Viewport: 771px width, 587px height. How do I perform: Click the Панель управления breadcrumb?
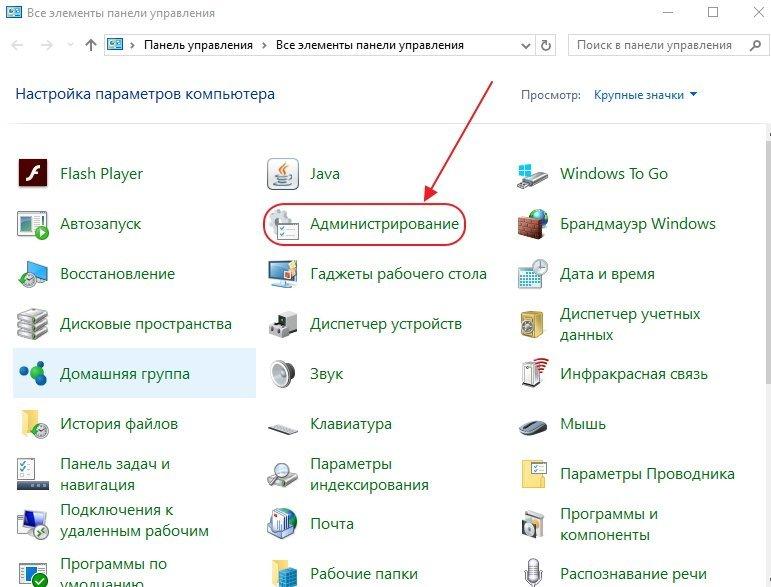pos(198,45)
